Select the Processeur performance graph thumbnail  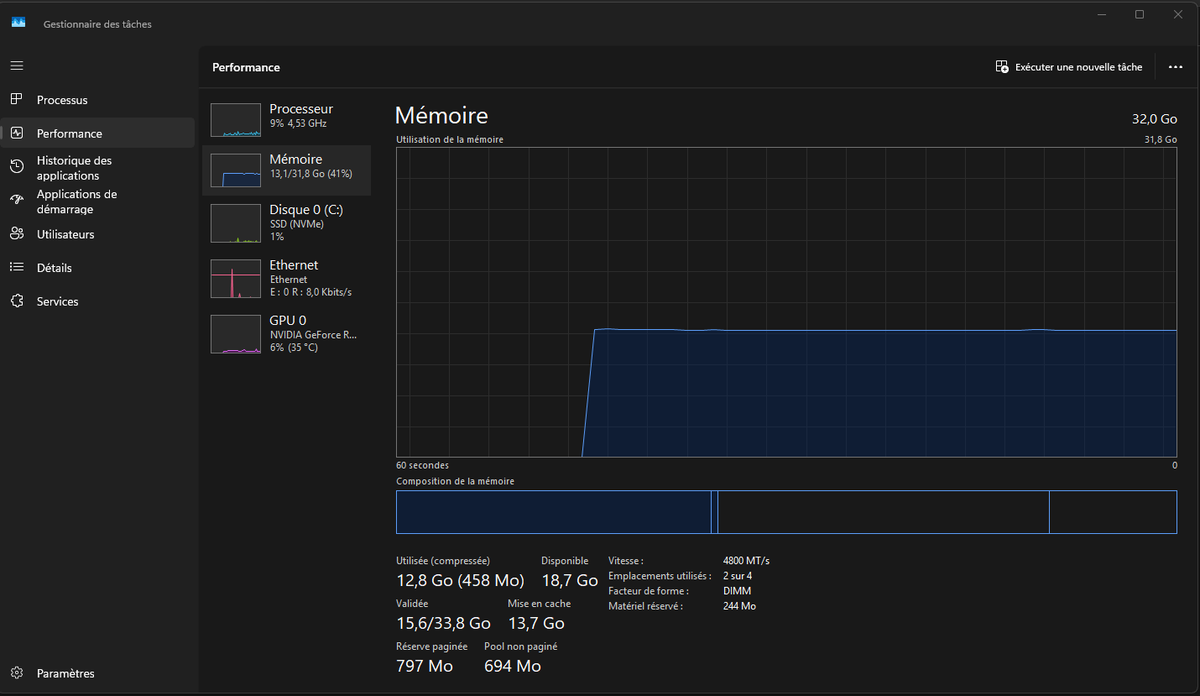point(236,119)
